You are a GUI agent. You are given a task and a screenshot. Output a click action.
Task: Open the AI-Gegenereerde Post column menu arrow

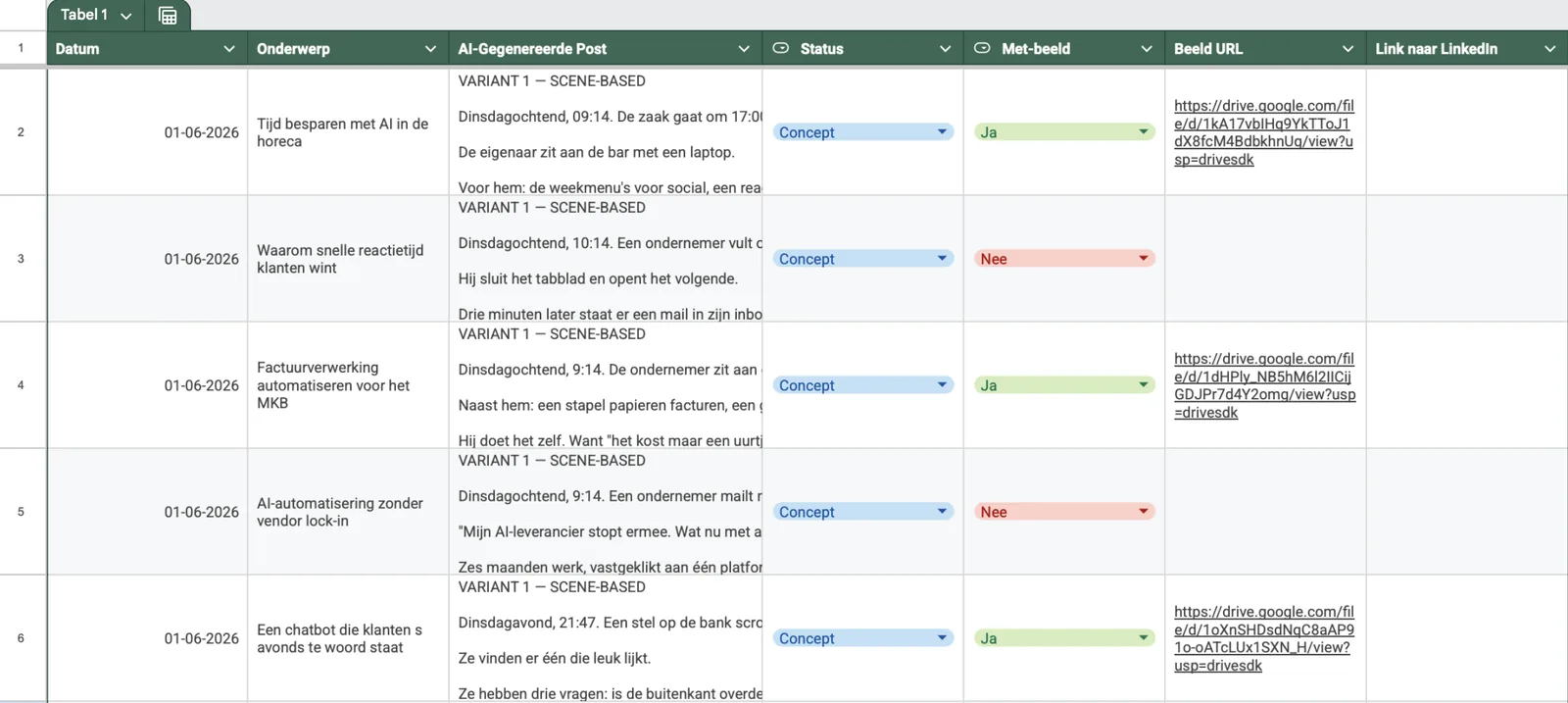(x=744, y=49)
